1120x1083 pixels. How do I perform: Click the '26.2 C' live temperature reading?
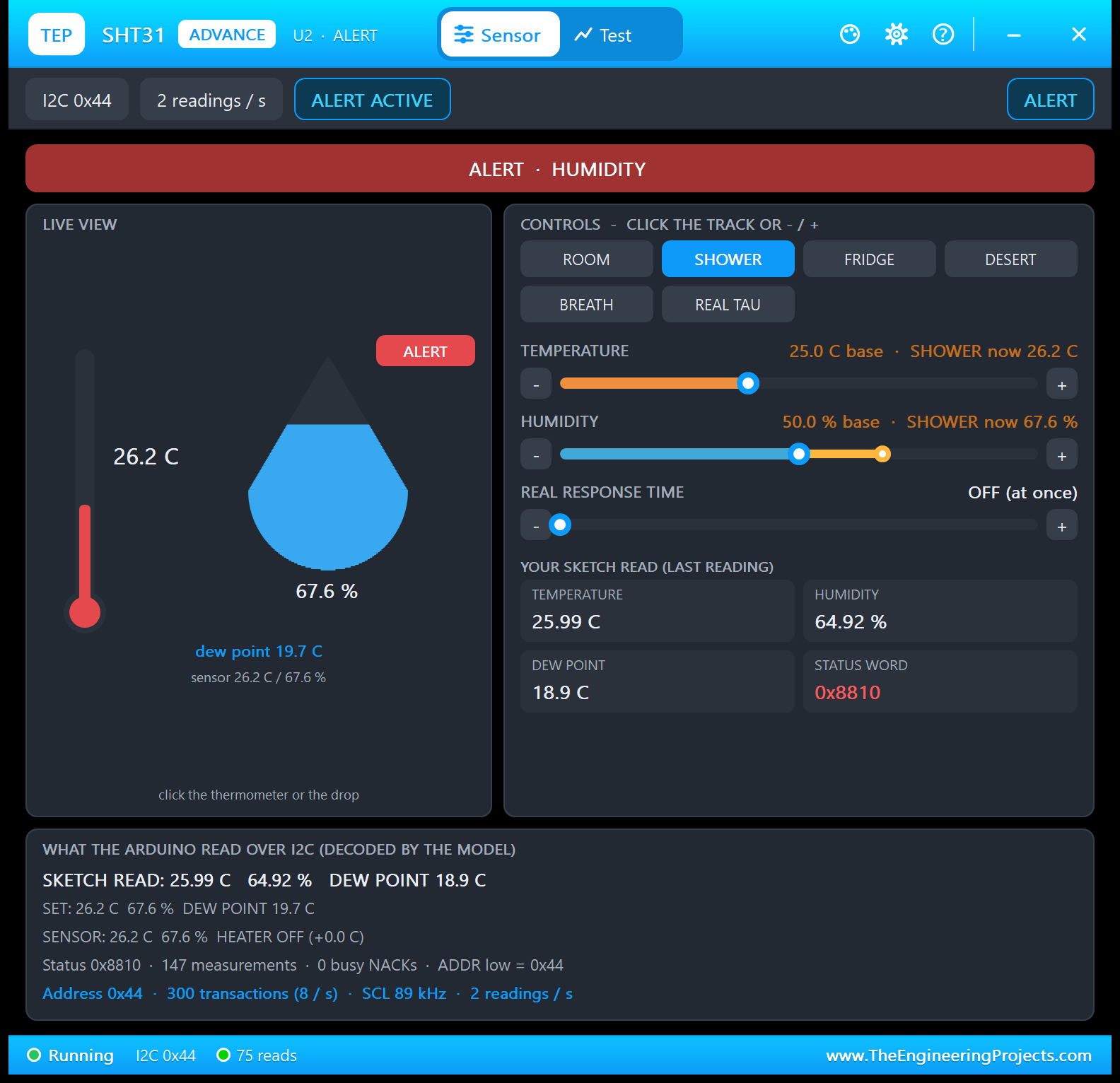(146, 457)
